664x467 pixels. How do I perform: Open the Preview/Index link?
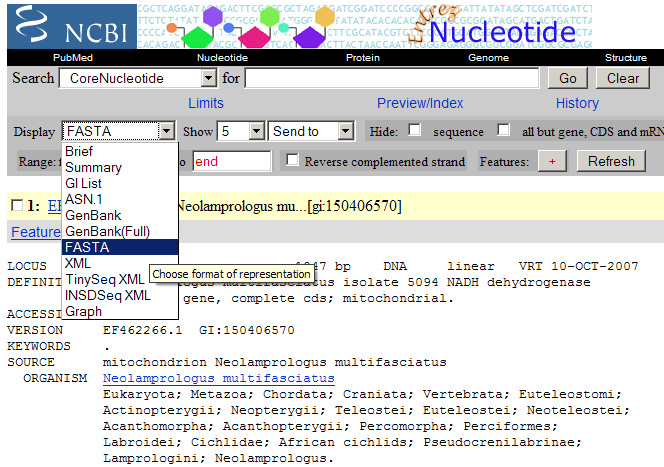point(420,103)
